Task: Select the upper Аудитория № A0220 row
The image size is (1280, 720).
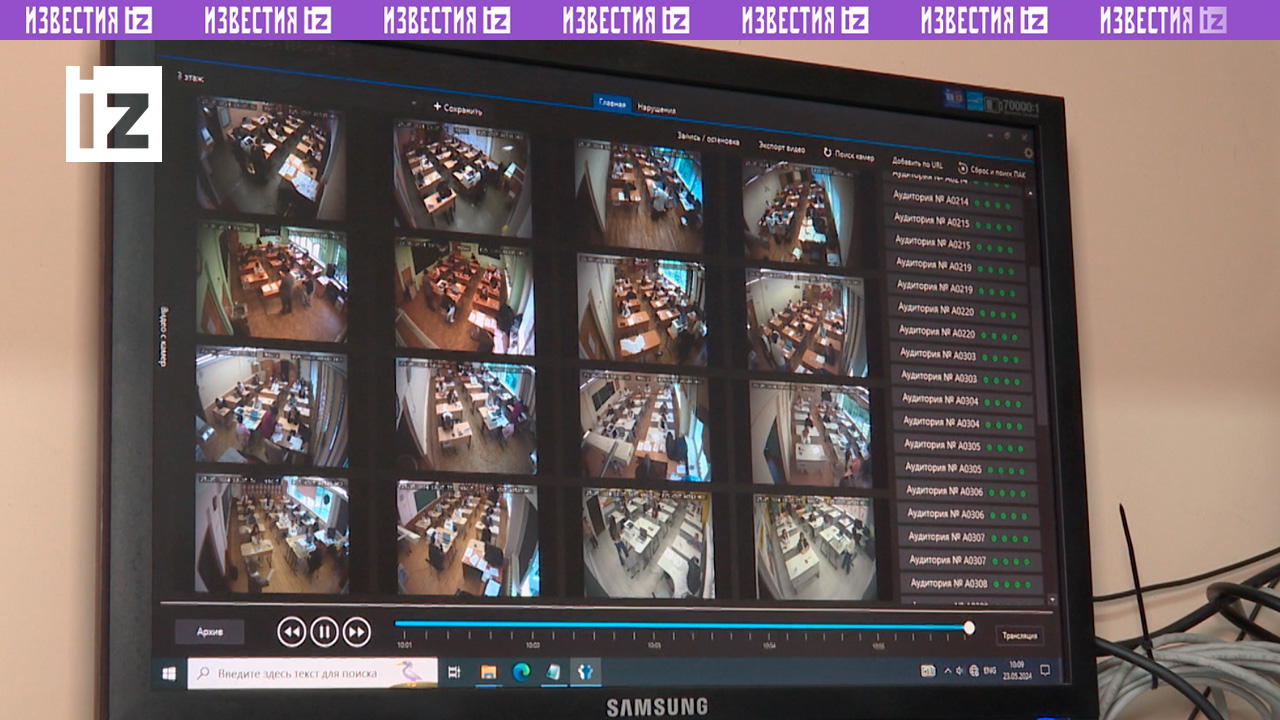Action: tap(961, 311)
